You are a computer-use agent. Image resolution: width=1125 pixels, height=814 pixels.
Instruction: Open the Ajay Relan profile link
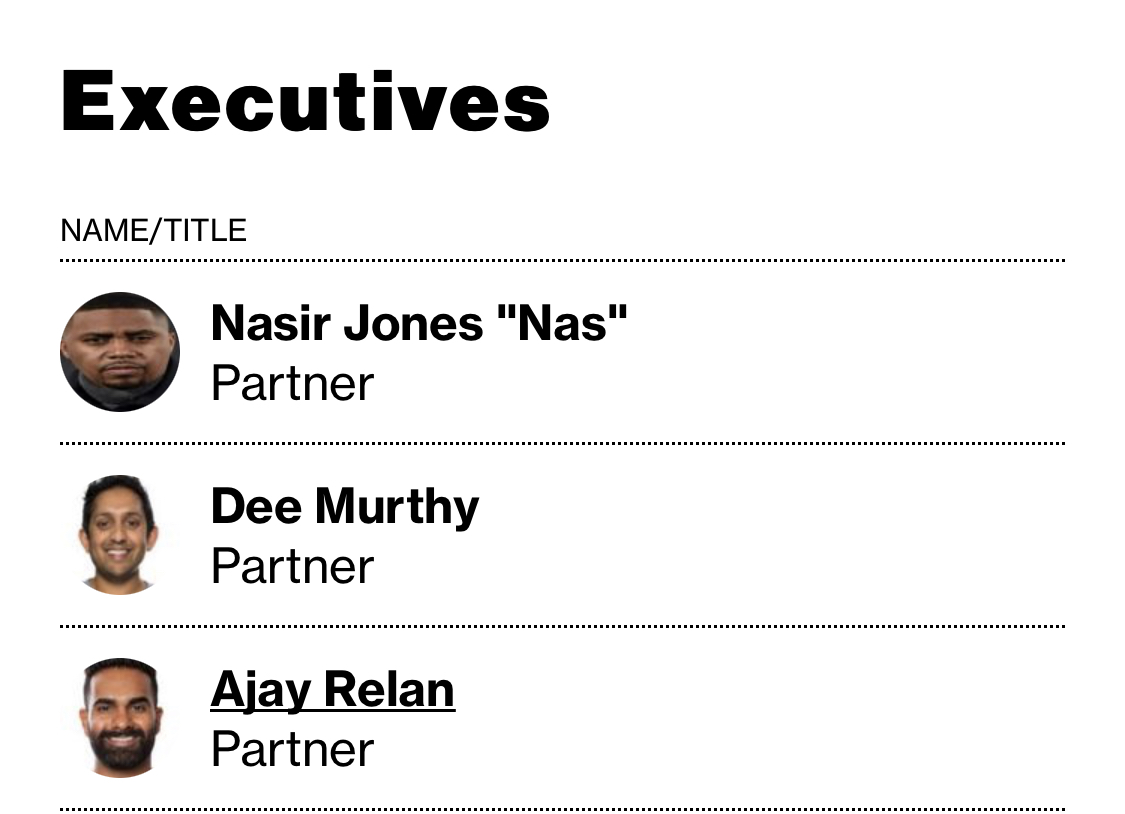[333, 690]
